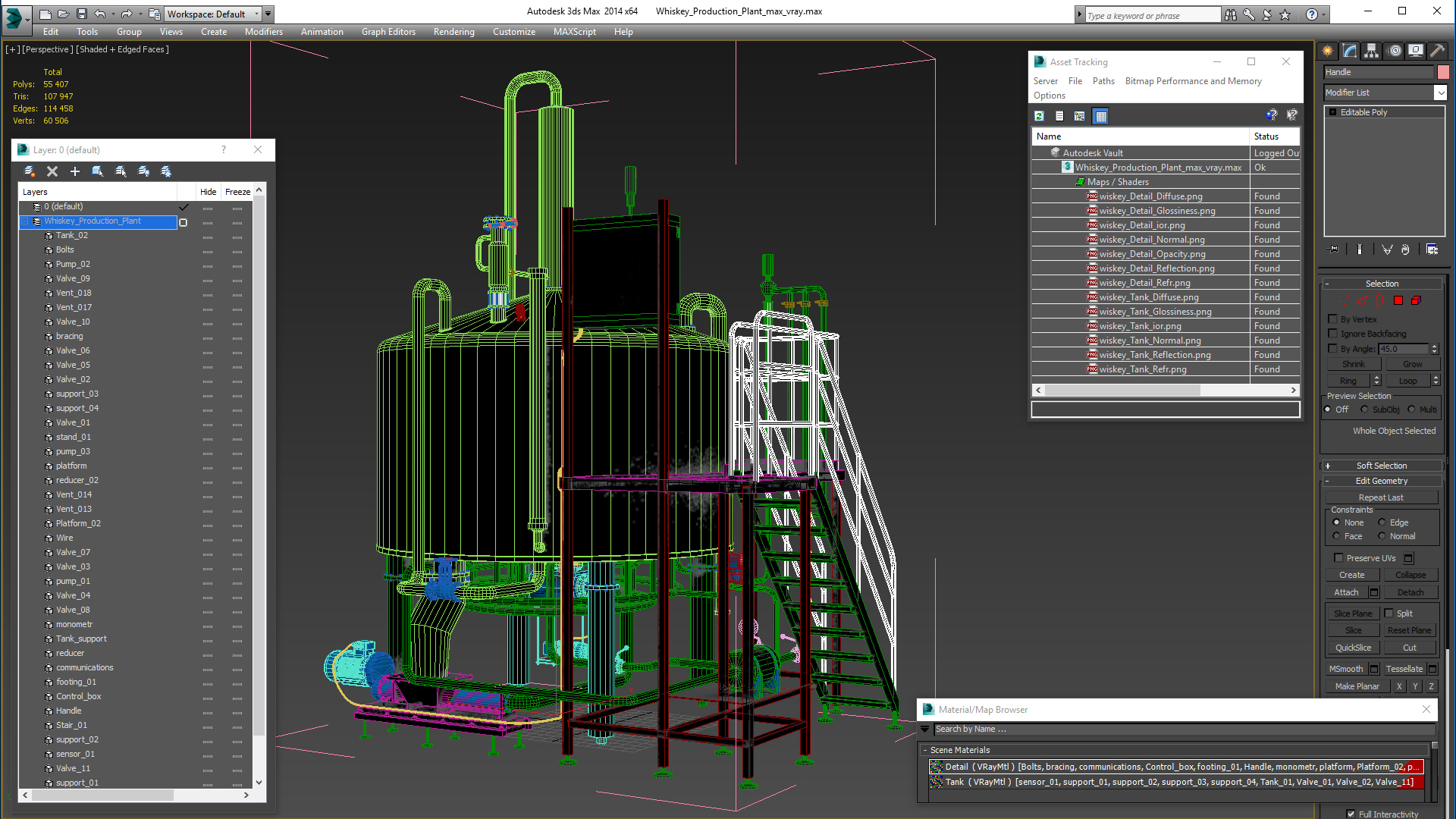
Task: Click the pink object color swatch
Action: click(x=1443, y=72)
